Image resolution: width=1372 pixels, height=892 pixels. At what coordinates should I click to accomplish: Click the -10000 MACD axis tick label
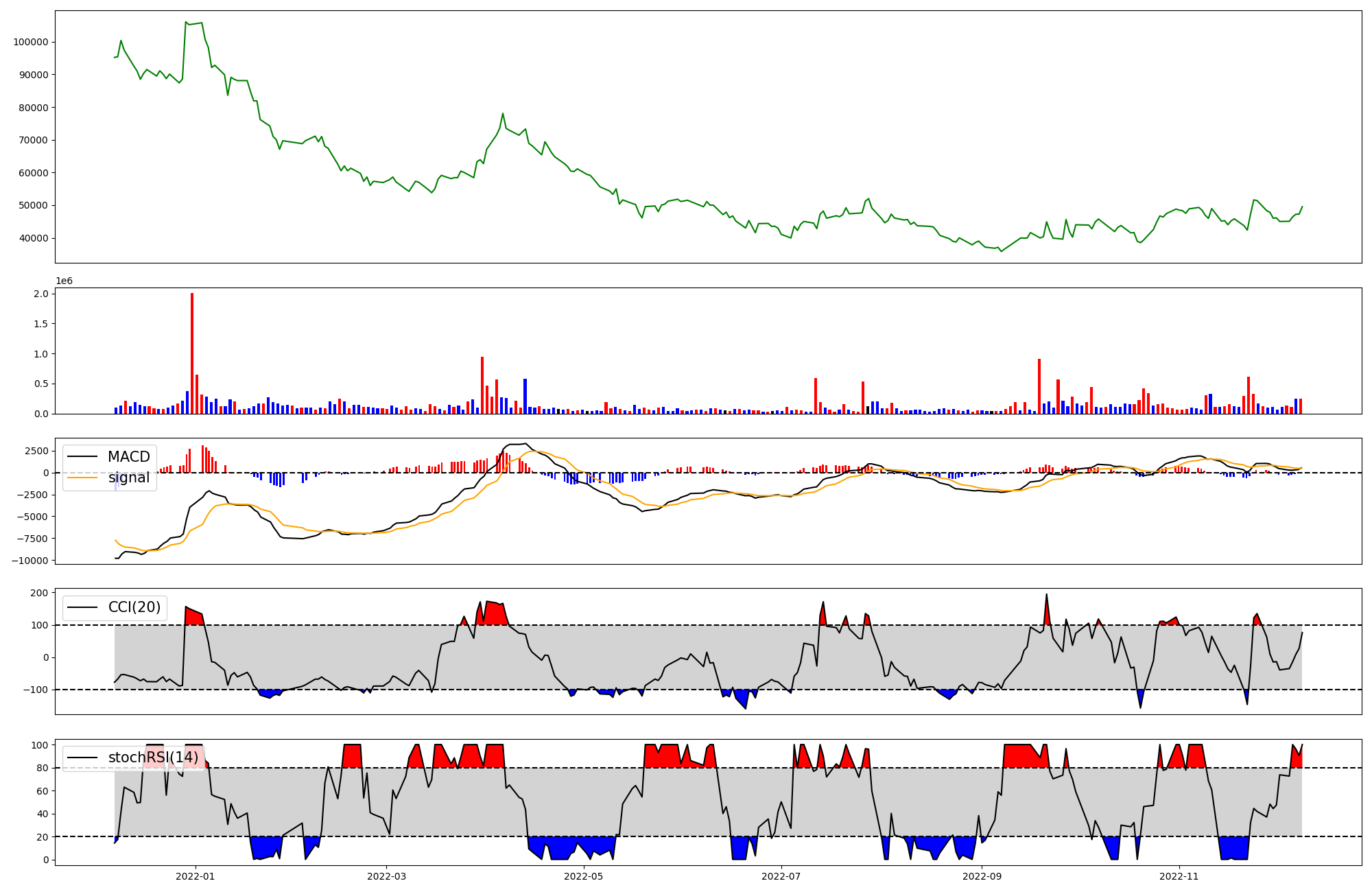click(x=29, y=561)
